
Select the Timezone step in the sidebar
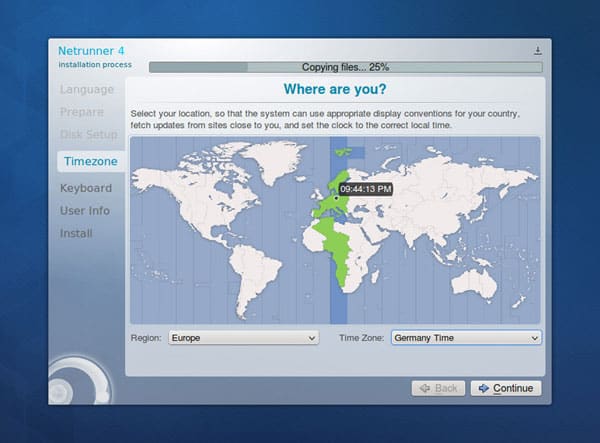tap(91, 161)
